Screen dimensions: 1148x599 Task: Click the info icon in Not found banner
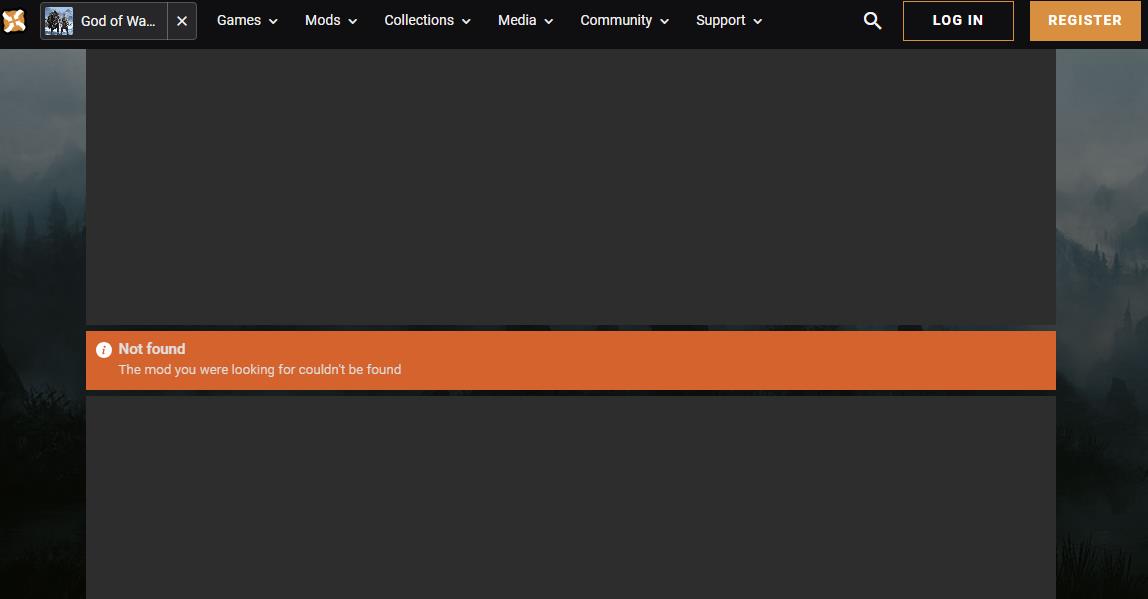point(104,350)
